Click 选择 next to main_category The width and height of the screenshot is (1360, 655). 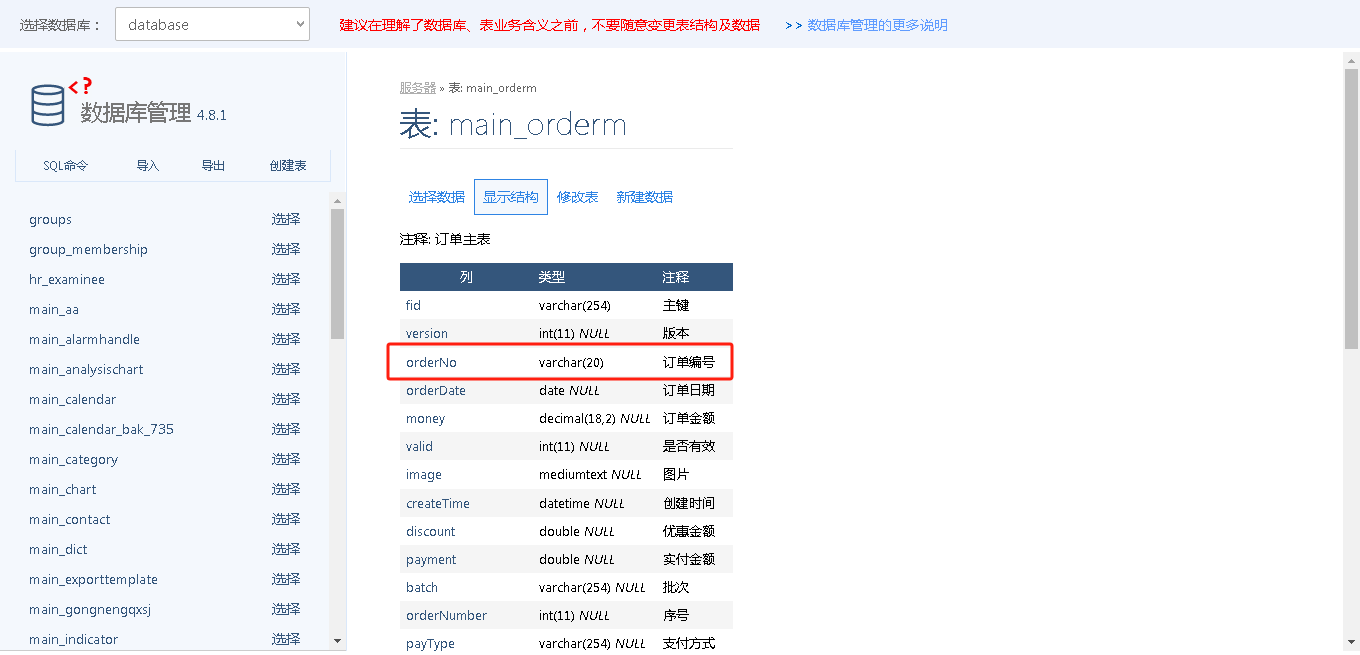286,459
